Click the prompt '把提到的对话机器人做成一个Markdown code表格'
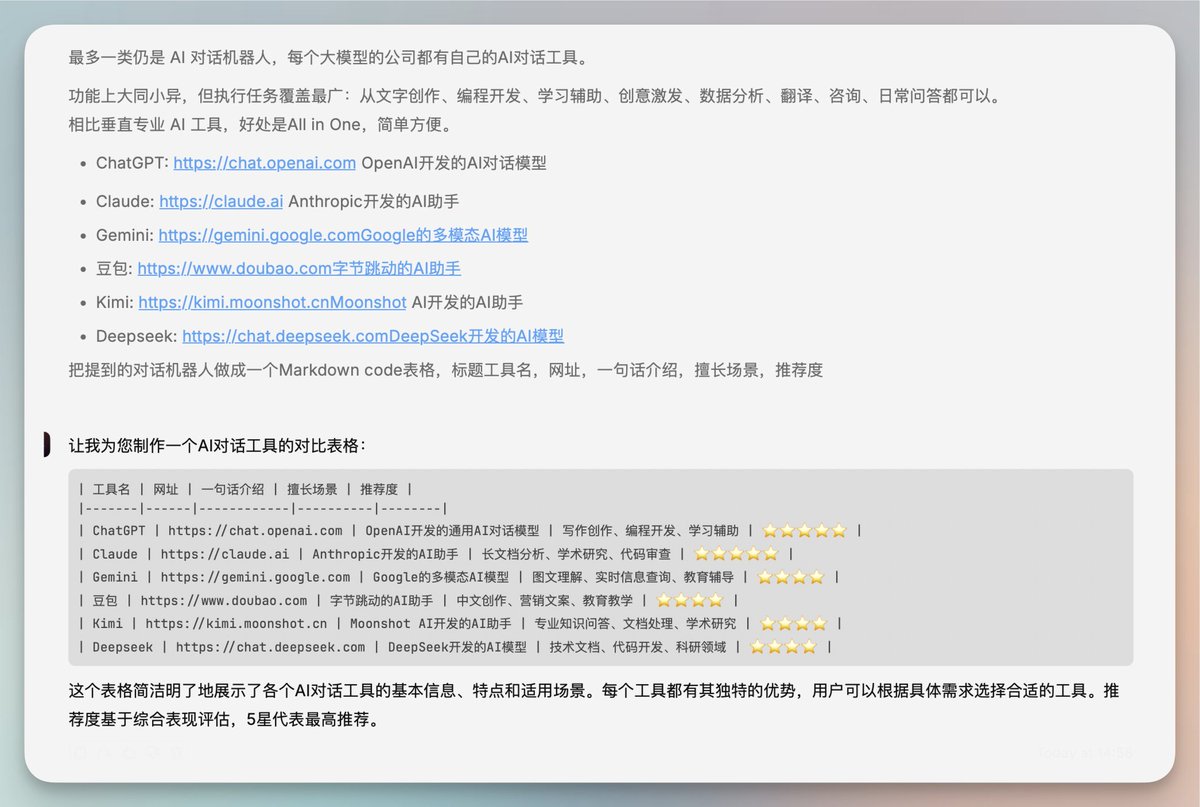This screenshot has width=1200, height=807. (446, 370)
